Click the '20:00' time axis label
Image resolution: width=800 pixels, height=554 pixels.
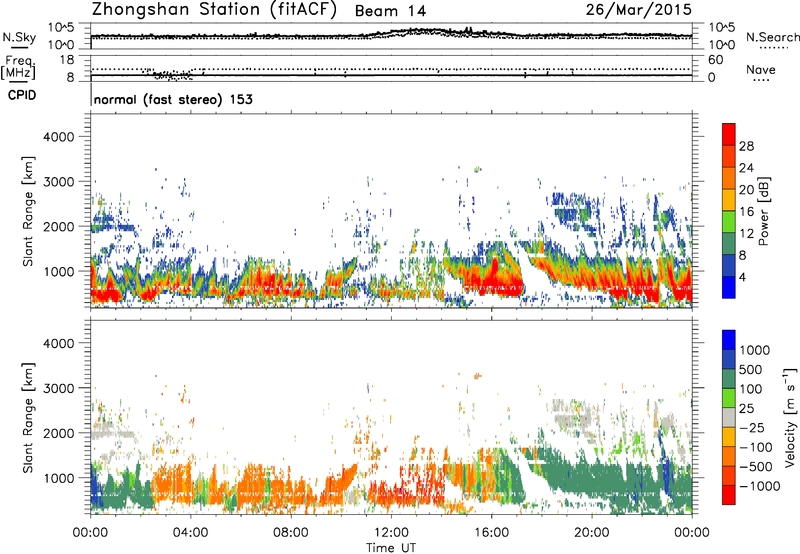592,533
